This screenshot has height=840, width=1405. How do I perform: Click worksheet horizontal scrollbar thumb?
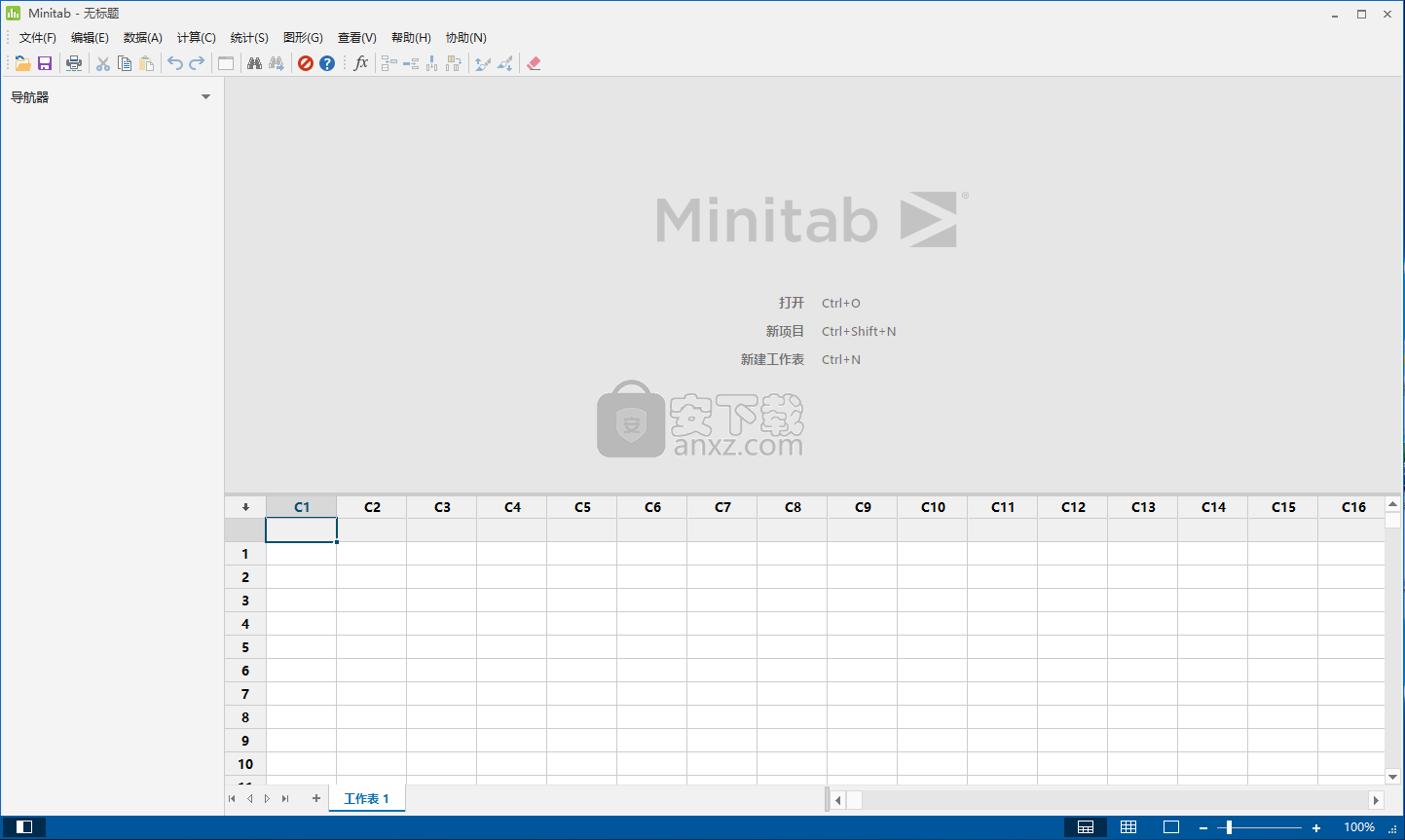[854, 800]
